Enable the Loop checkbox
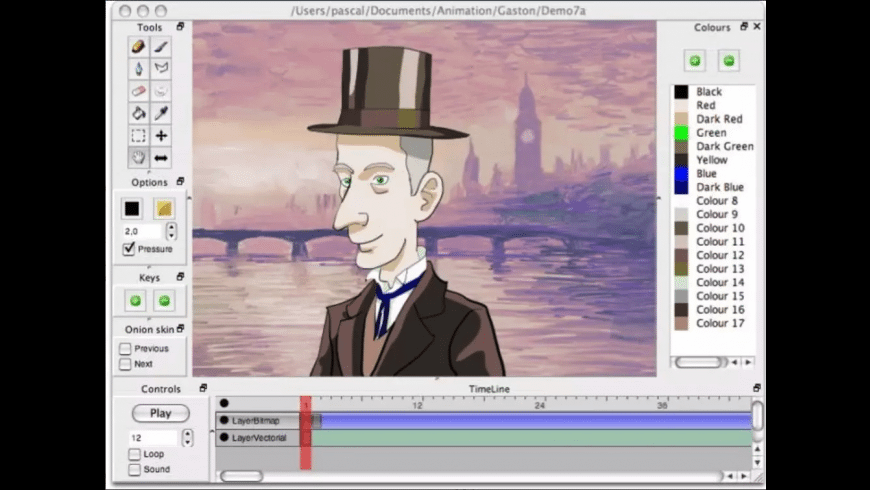Screen dimensions: 870x490 [x=134, y=454]
